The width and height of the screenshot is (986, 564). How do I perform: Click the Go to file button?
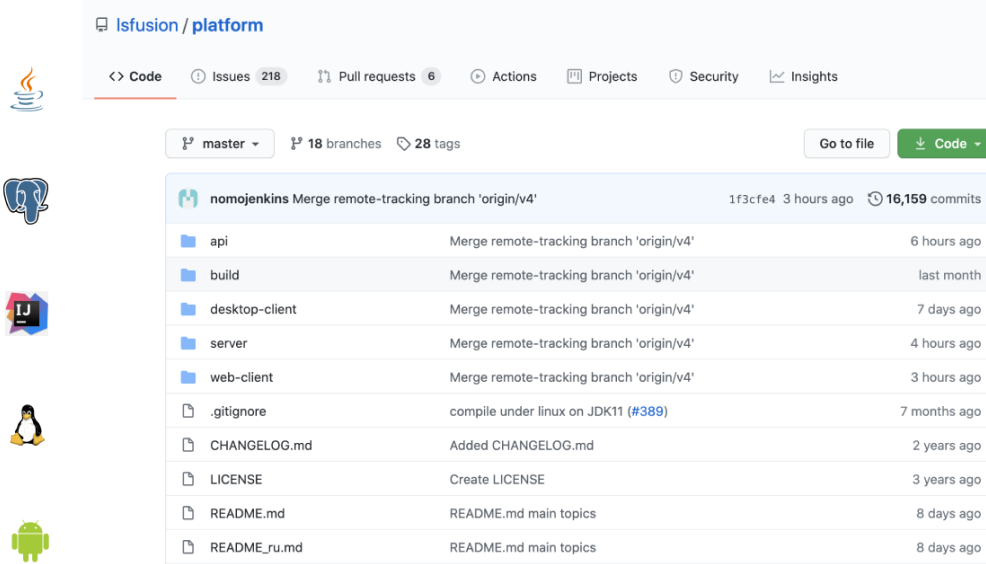tap(846, 143)
